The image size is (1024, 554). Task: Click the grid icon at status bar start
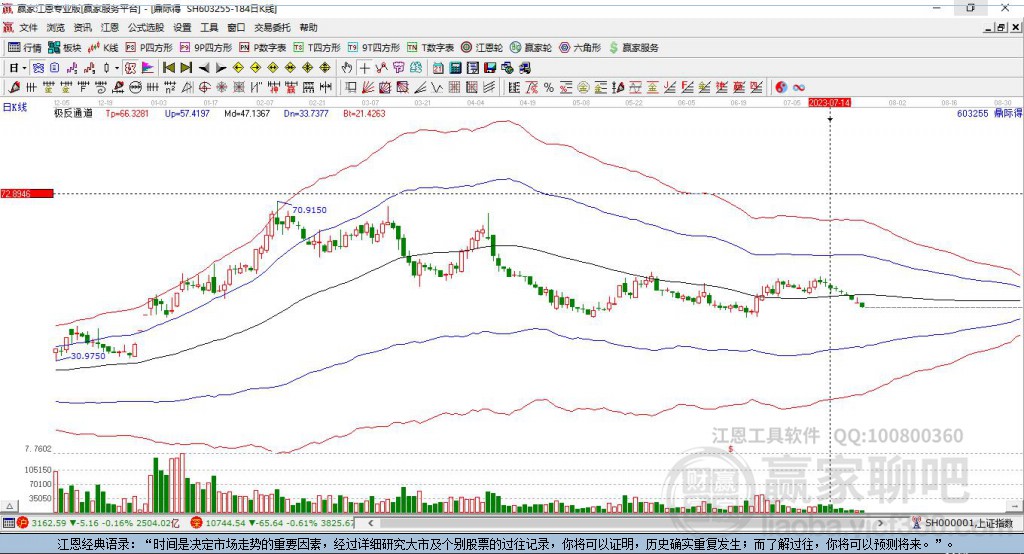8,523
